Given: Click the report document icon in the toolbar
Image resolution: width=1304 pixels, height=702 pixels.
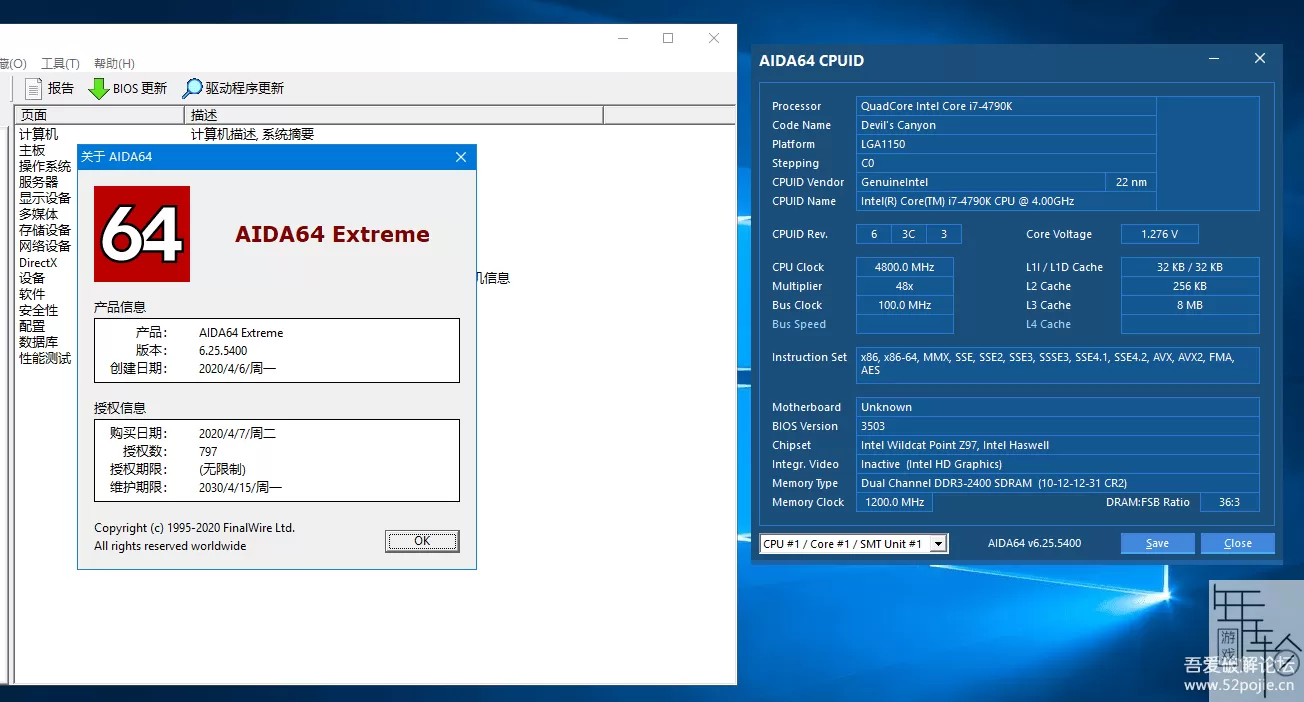Looking at the screenshot, I should click(x=33, y=88).
